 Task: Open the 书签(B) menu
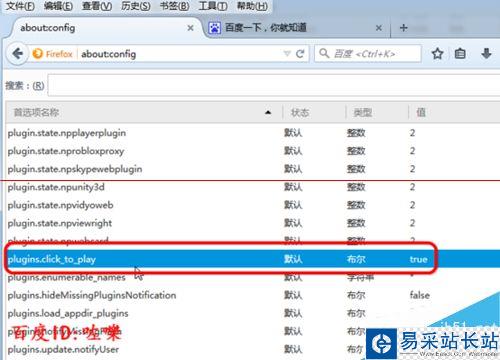[174, 6]
